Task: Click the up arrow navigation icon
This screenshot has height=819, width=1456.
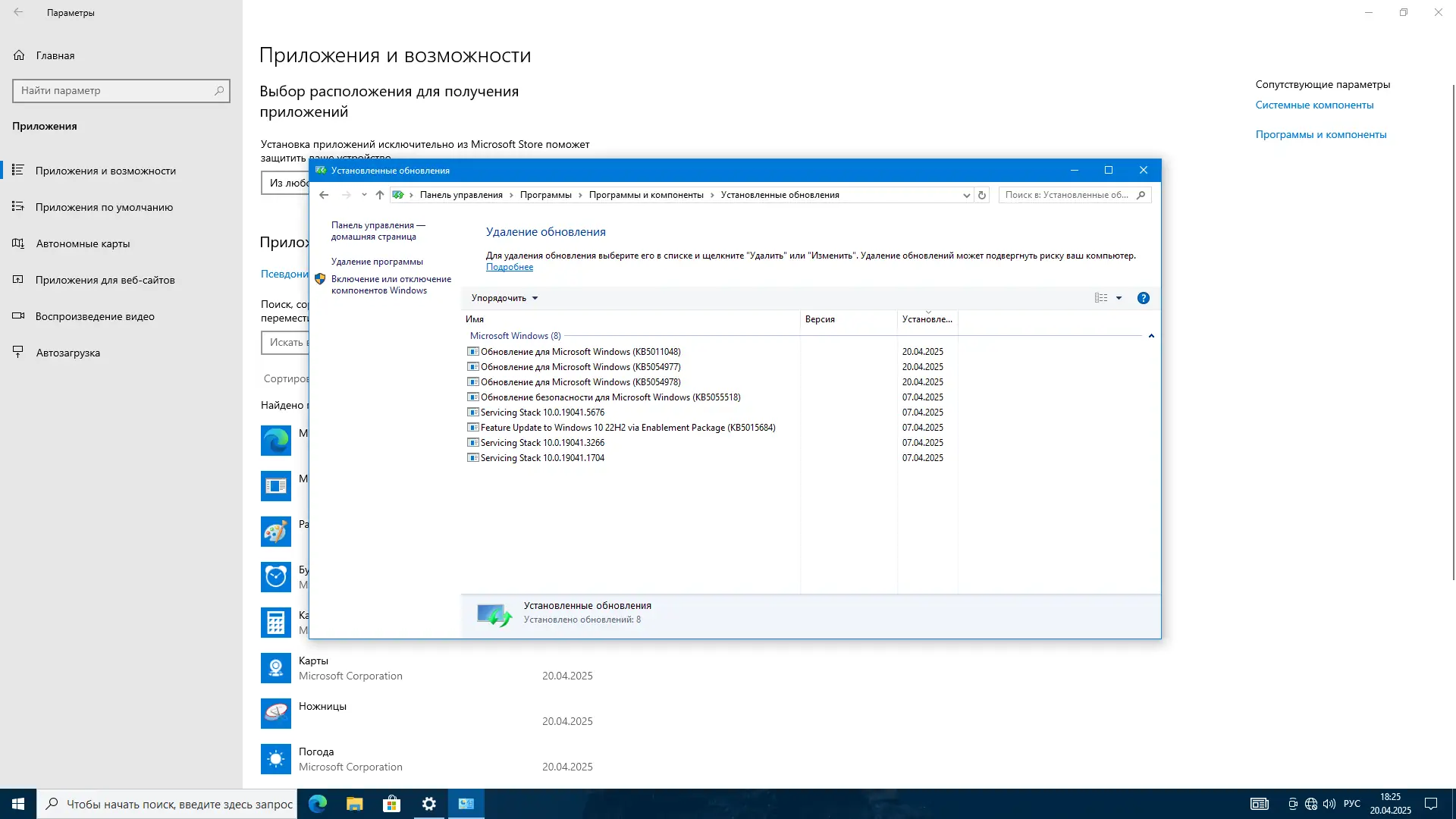Action: pyautogui.click(x=380, y=195)
